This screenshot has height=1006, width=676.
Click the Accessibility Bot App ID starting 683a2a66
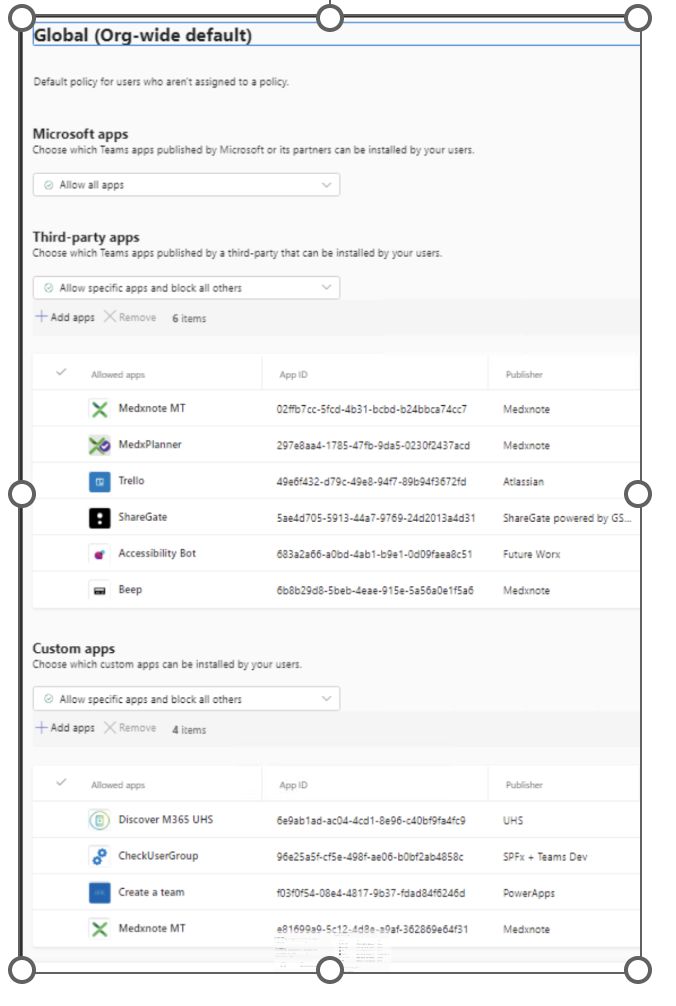pyautogui.click(x=374, y=554)
